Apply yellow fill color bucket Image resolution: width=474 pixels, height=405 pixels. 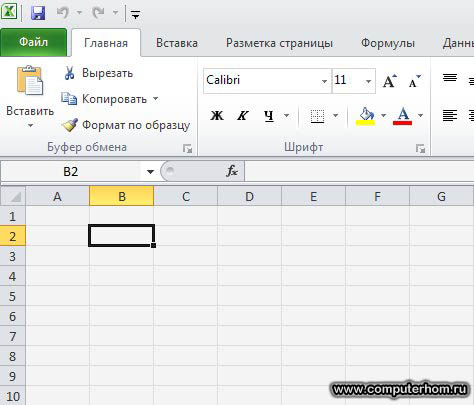(365, 116)
